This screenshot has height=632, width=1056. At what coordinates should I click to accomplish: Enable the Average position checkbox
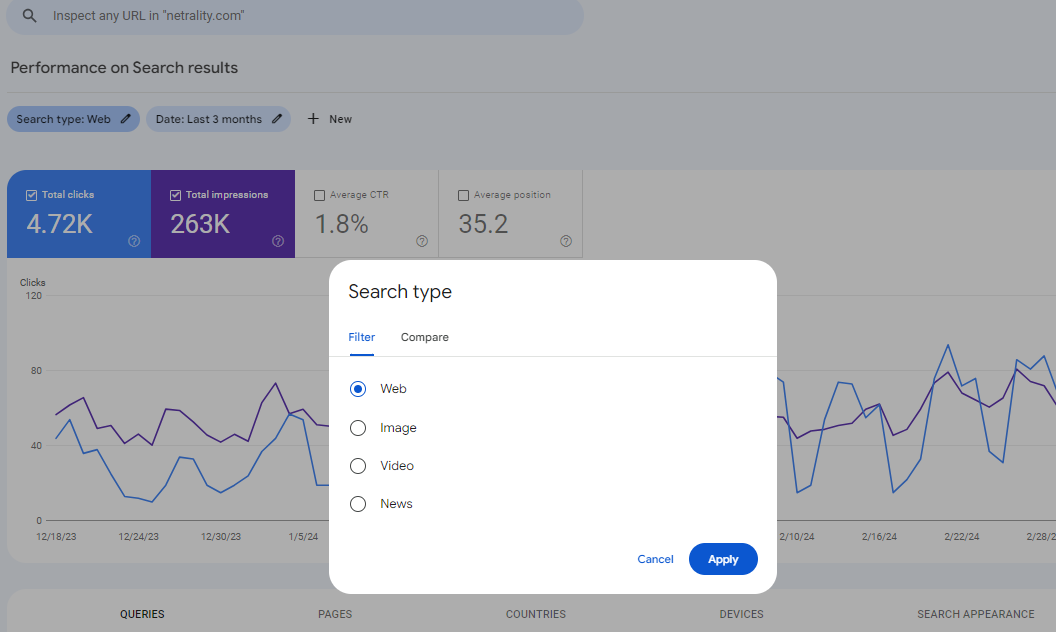click(463, 195)
